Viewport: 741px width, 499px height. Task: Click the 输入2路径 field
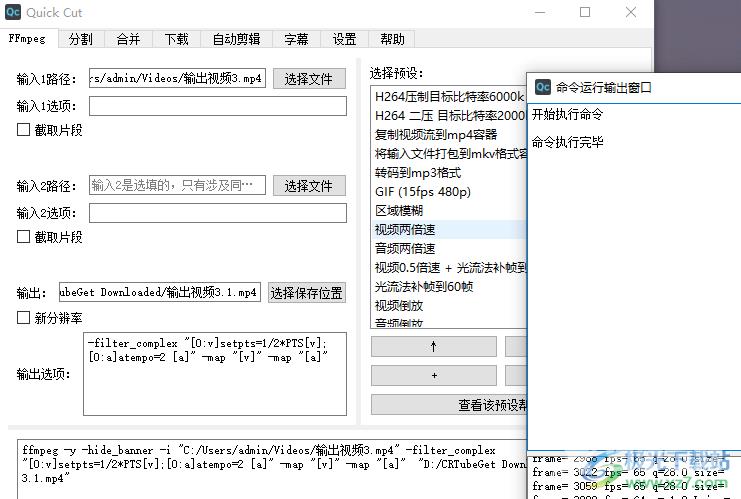177,185
